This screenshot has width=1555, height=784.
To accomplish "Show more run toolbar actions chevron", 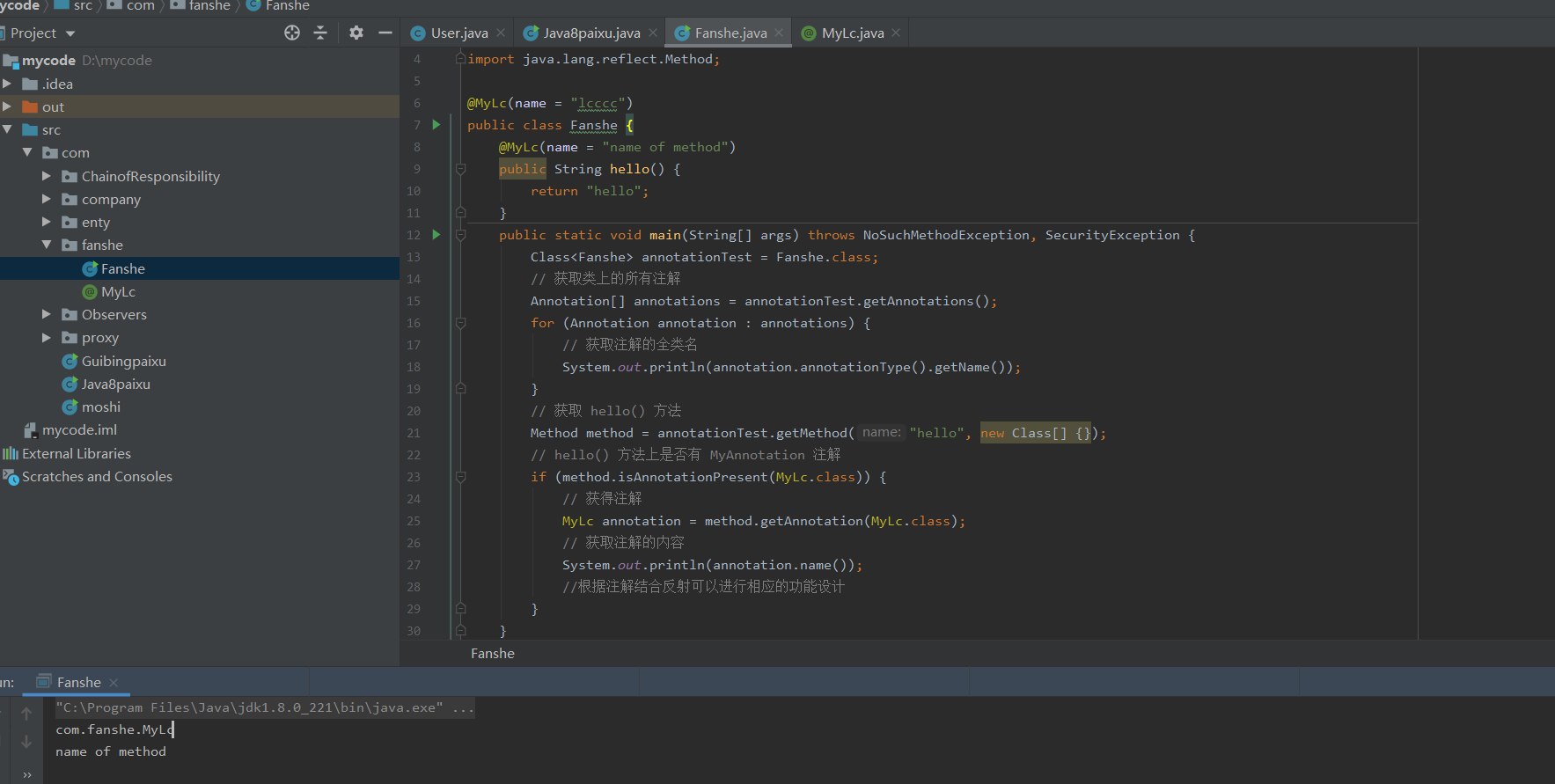I will click(x=27, y=774).
